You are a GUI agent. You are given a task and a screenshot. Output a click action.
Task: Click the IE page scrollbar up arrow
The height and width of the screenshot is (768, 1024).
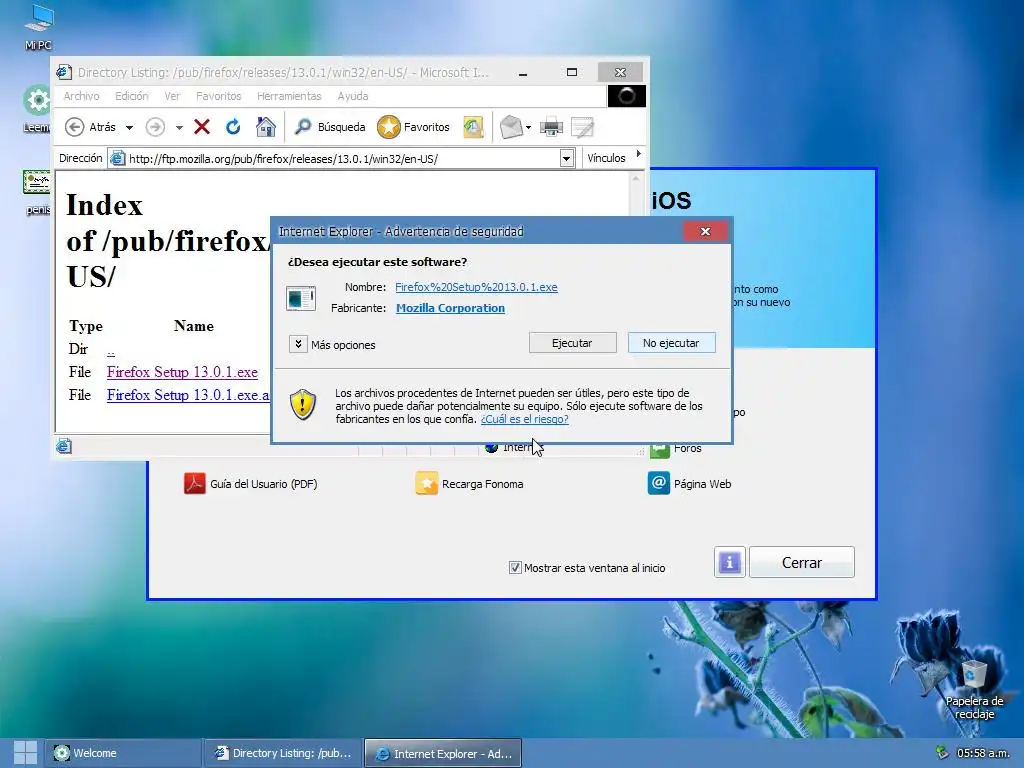click(x=636, y=178)
